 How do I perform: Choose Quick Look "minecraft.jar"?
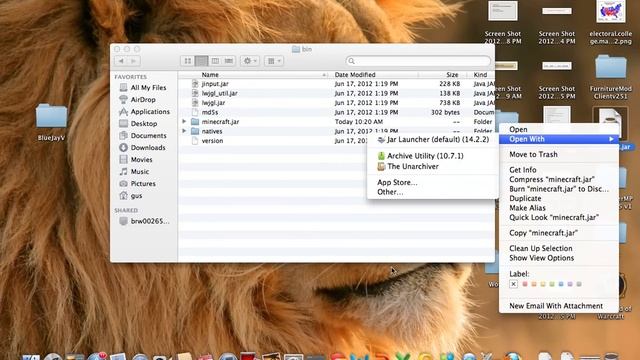point(559,218)
